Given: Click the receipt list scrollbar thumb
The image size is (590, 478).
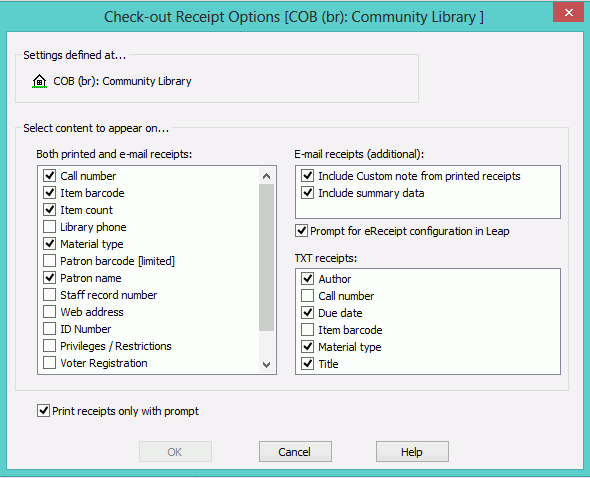Looking at the screenshot, I should (x=266, y=258).
